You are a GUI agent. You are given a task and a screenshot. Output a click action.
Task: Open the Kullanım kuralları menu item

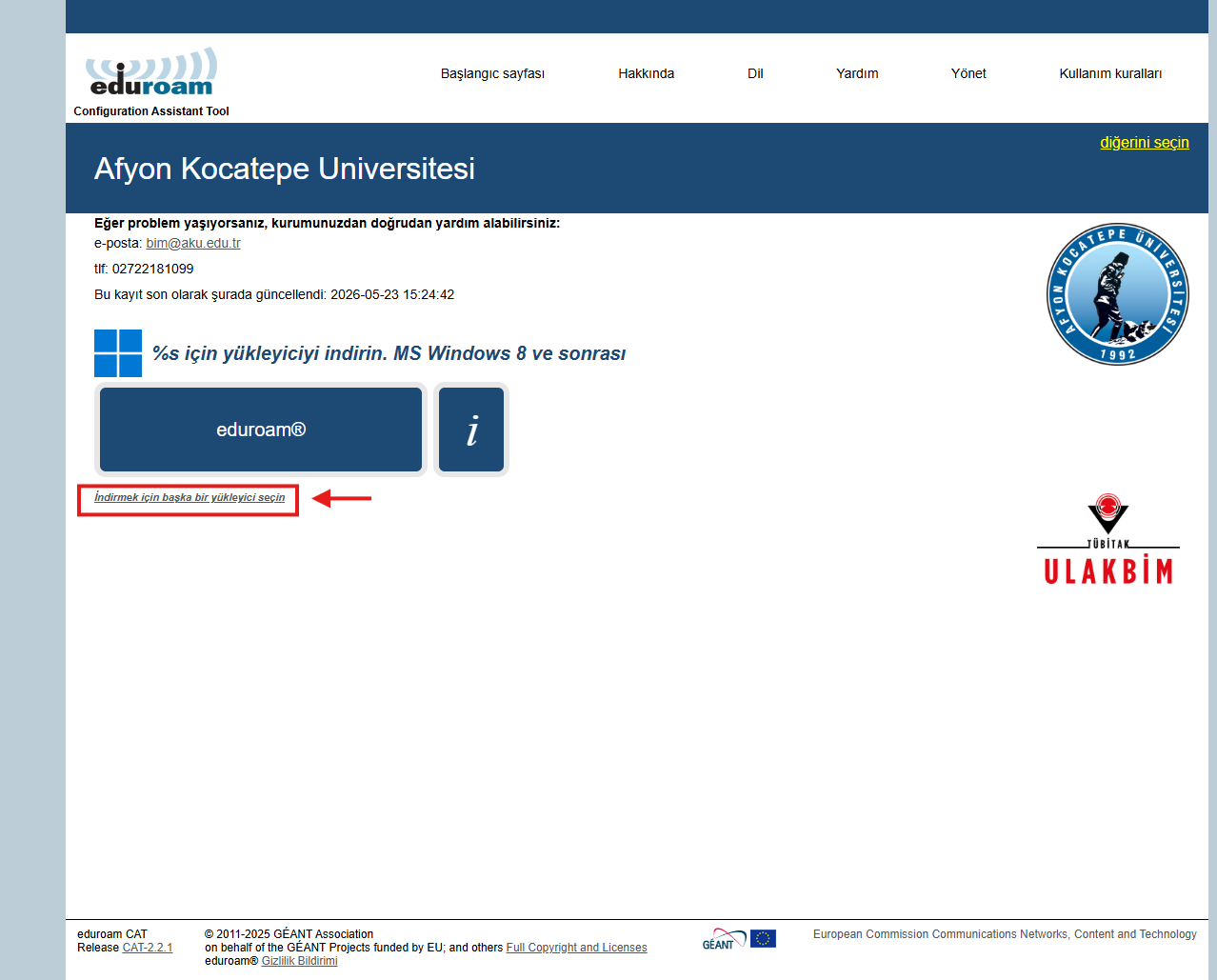click(1110, 73)
